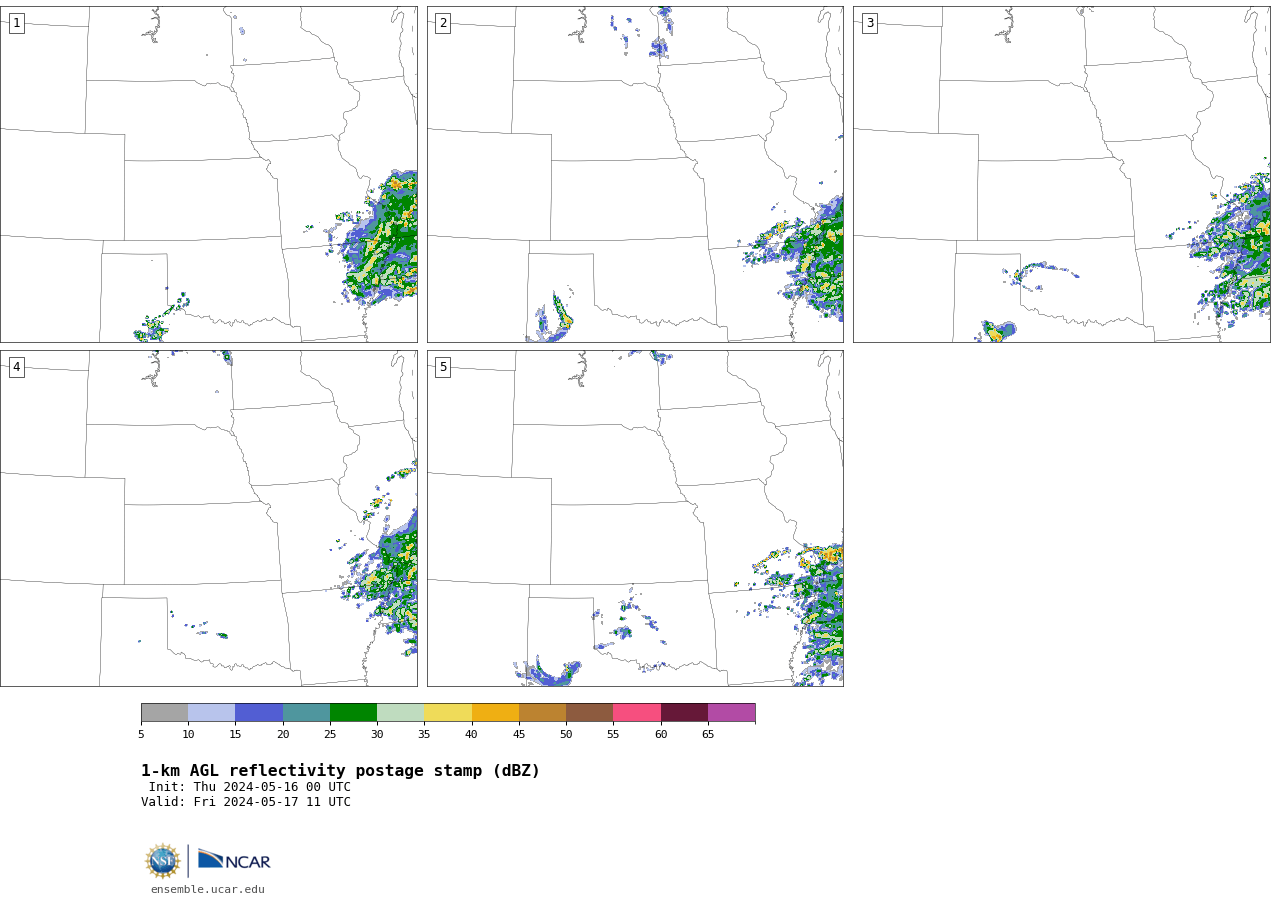The height and width of the screenshot is (901, 1280).
Task: Open ensemble member 5 reflectivity panel
Action: pyautogui.click(x=635, y=518)
